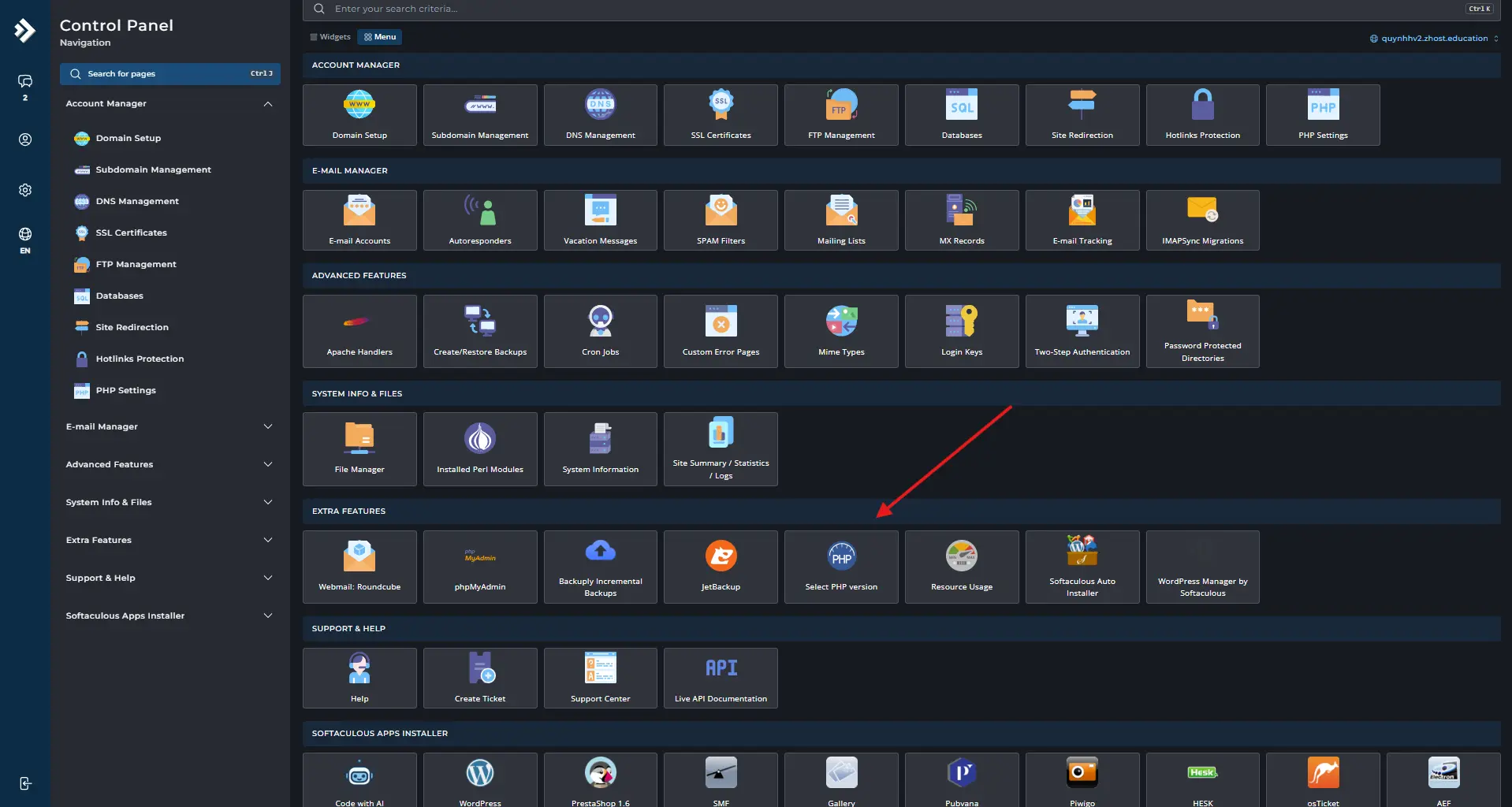Open DNS Management in the sidebar
Image resolution: width=1512 pixels, height=807 pixels.
click(137, 201)
